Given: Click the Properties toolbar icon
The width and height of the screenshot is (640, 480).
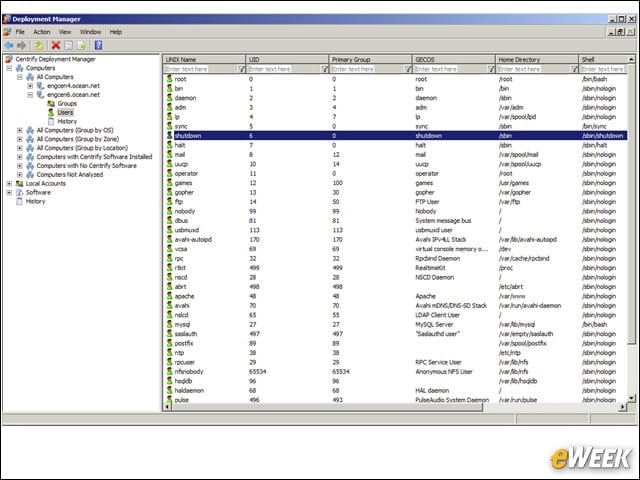Looking at the screenshot, I should click(x=69, y=45).
